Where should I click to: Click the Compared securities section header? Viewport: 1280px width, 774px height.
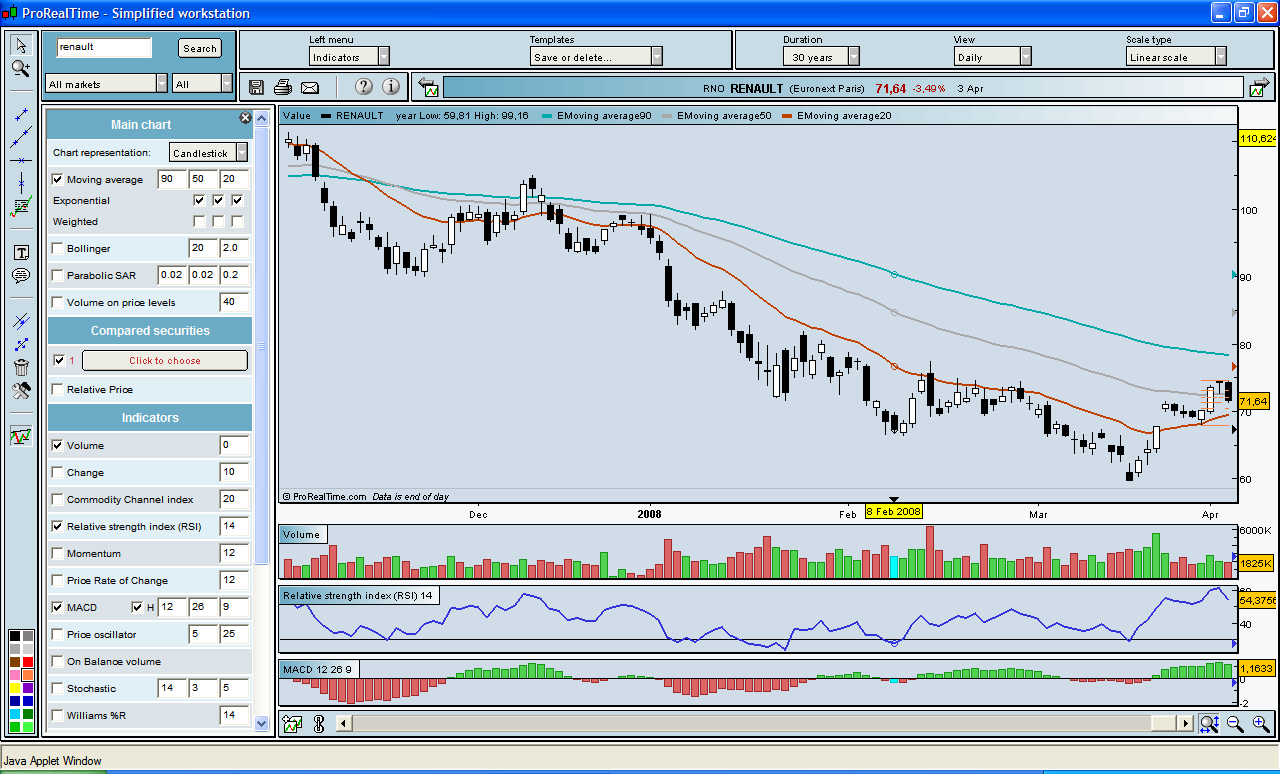click(150, 330)
